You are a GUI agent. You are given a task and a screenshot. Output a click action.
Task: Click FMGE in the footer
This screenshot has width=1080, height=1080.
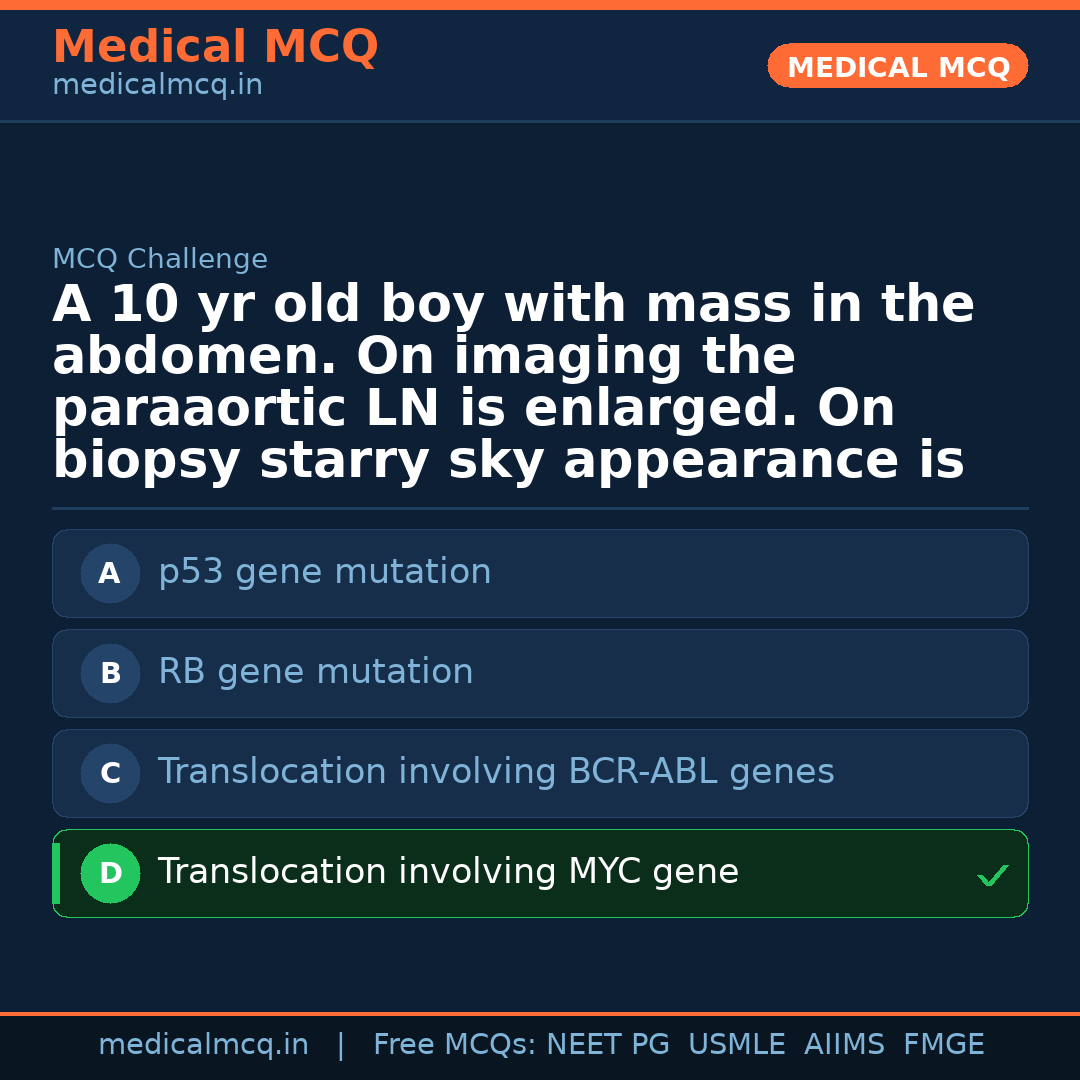click(x=943, y=1045)
